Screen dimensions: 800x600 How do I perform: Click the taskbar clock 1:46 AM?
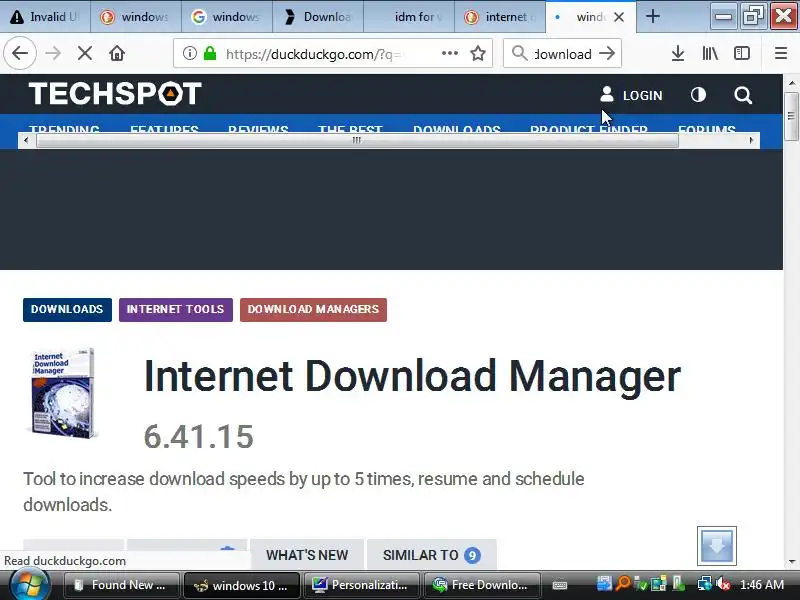coord(762,585)
